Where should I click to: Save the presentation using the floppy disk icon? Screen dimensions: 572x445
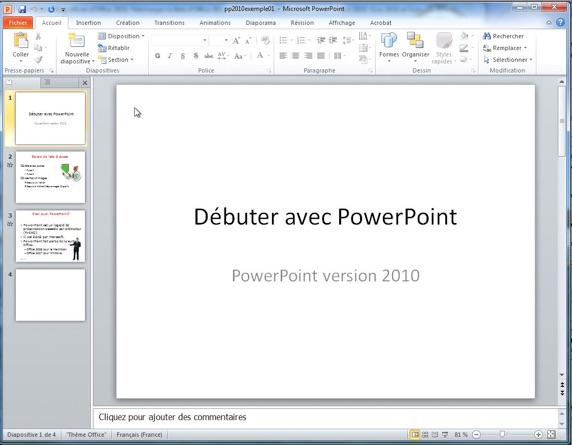coord(22,9)
